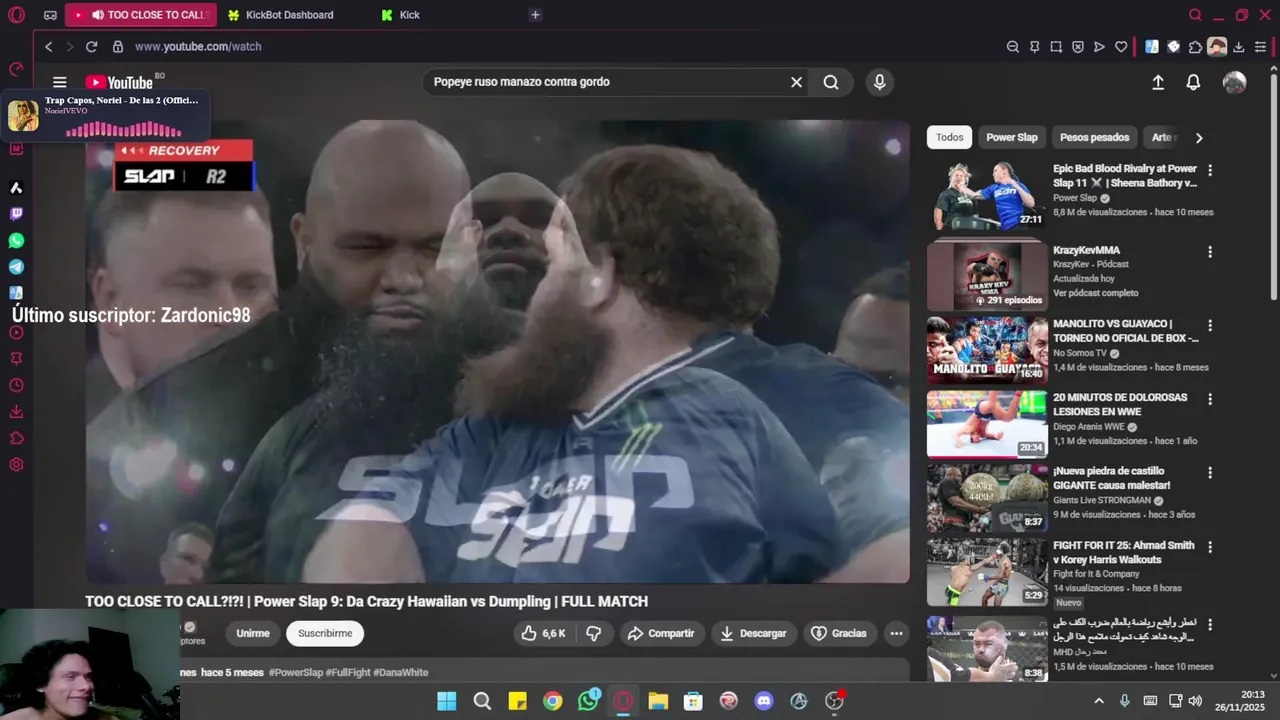1280x720 pixels.
Task: Clear the YouTube search box with X
Action: (796, 82)
